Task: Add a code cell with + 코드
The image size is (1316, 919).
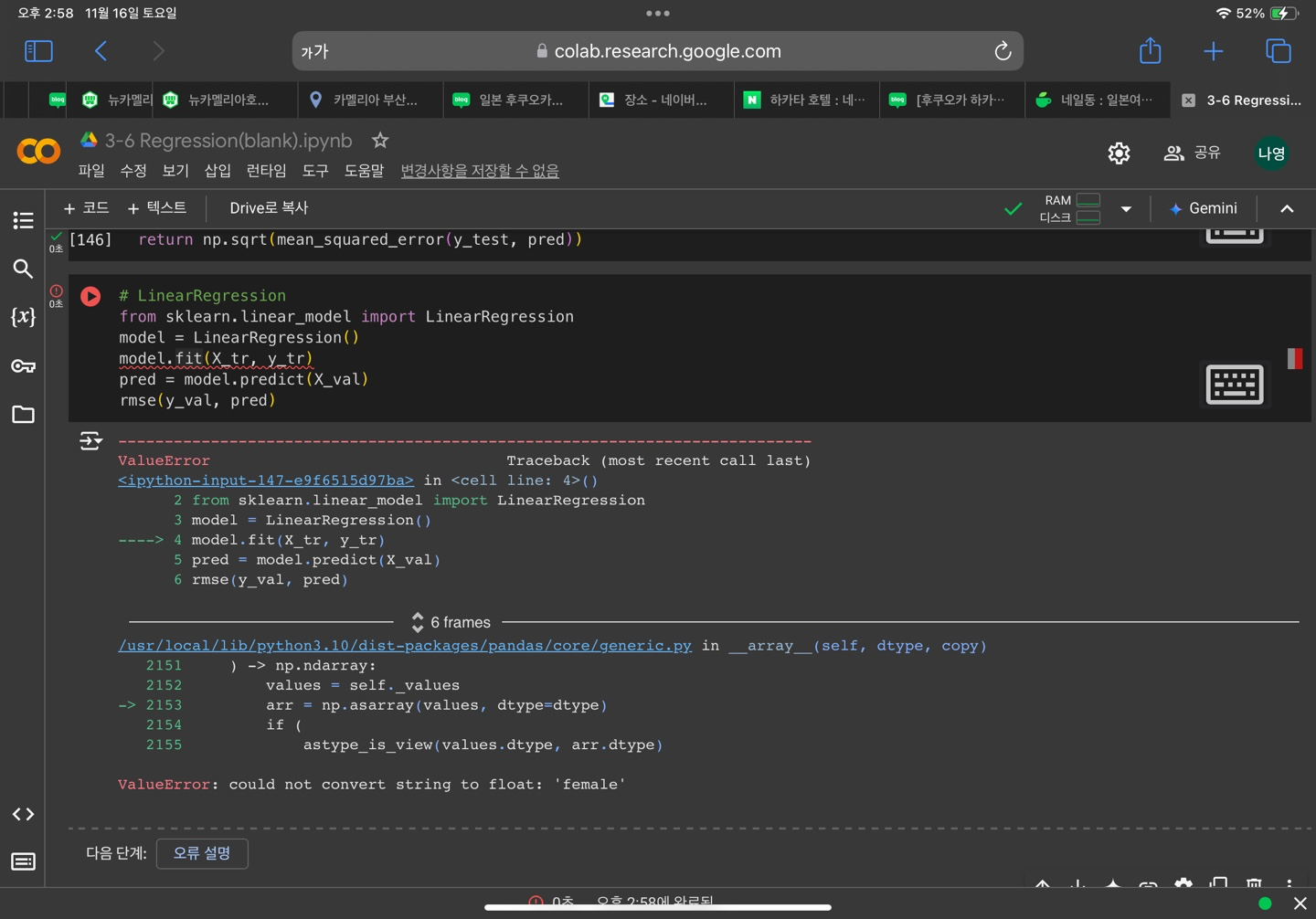Action: click(x=86, y=208)
